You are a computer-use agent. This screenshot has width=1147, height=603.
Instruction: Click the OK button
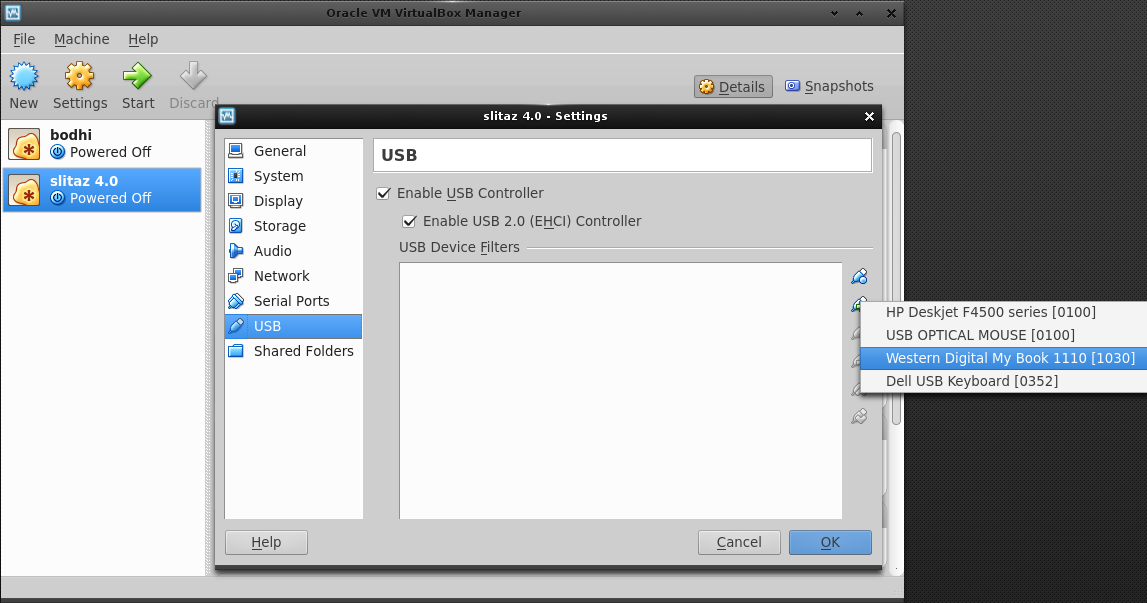coord(830,542)
